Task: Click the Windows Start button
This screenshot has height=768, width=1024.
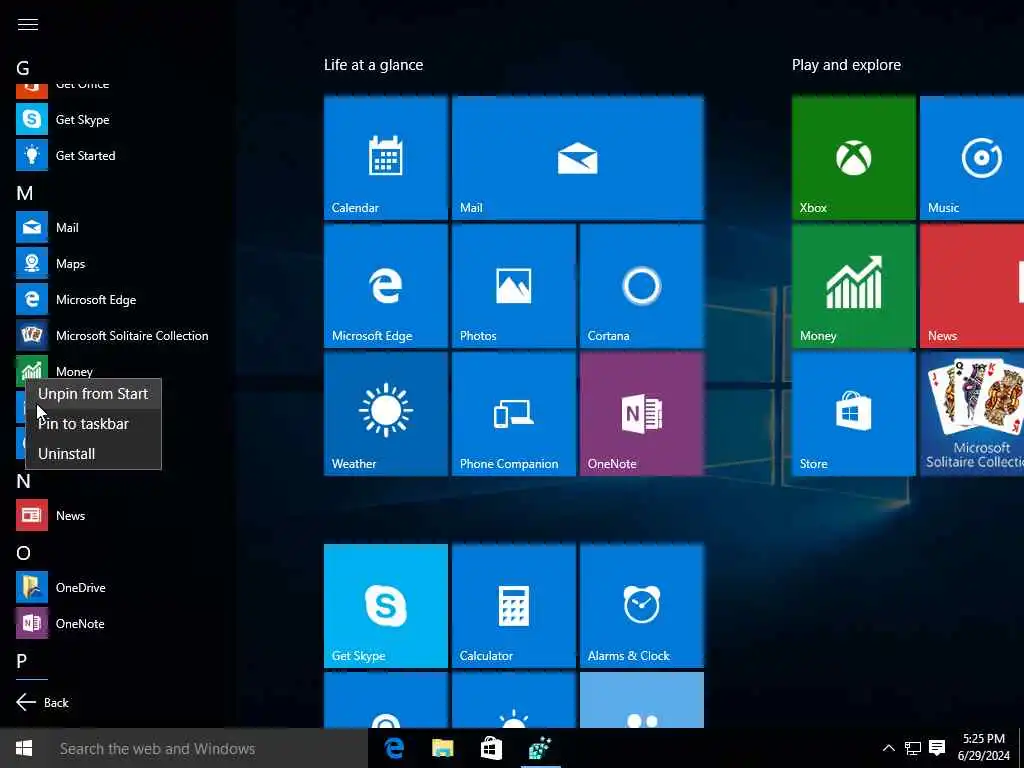Action: pyautogui.click(x=24, y=748)
